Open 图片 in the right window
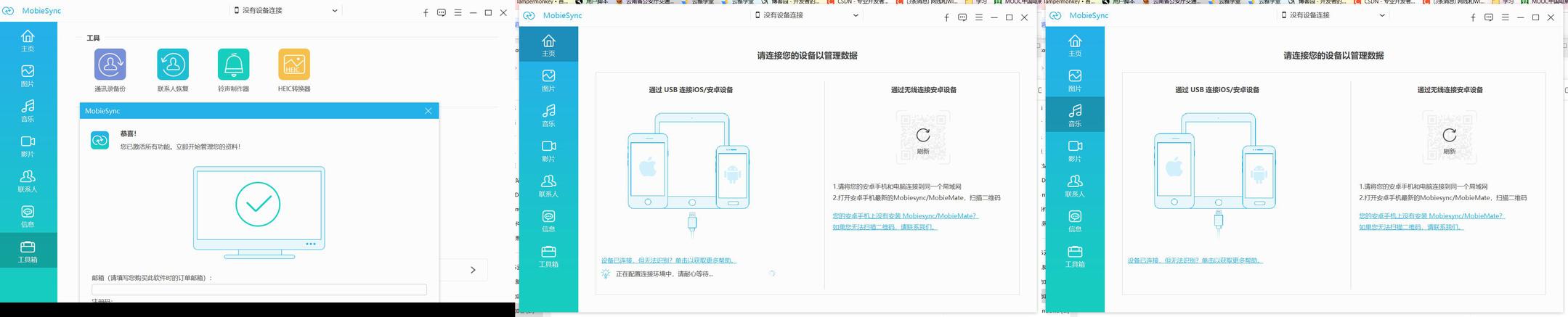The image size is (1568, 317). (x=1075, y=80)
